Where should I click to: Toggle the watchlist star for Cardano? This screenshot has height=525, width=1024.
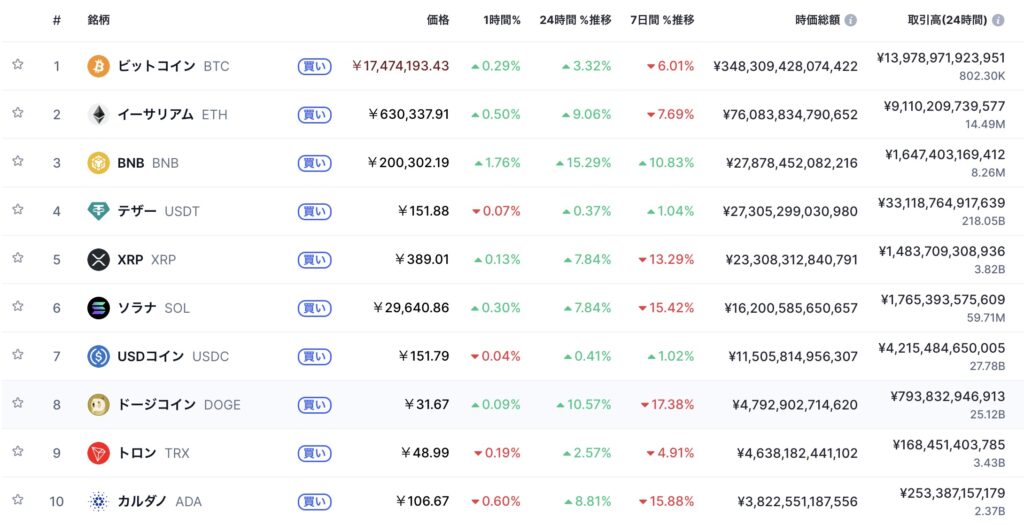18,499
